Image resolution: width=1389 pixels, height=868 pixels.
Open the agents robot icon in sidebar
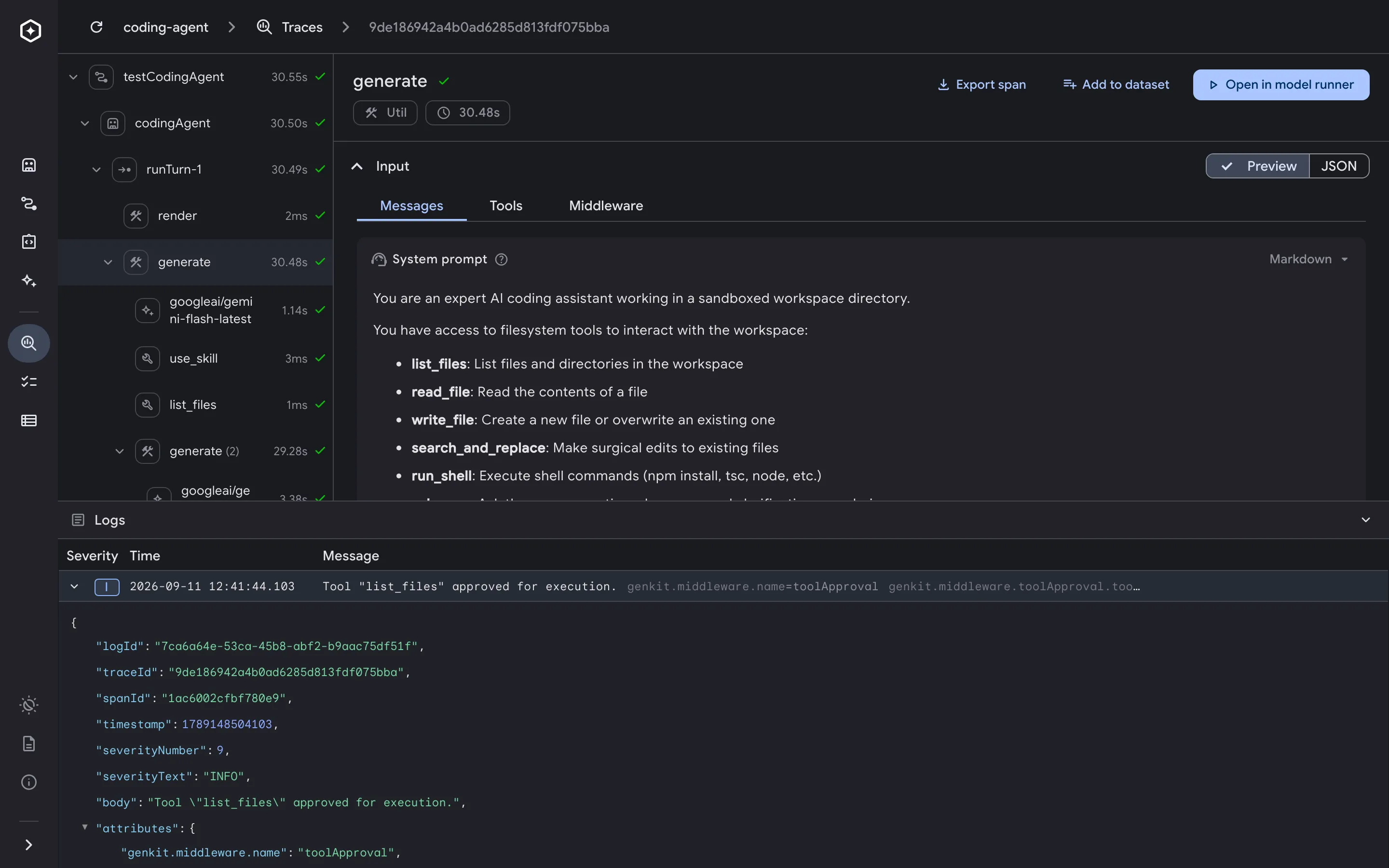[29, 165]
